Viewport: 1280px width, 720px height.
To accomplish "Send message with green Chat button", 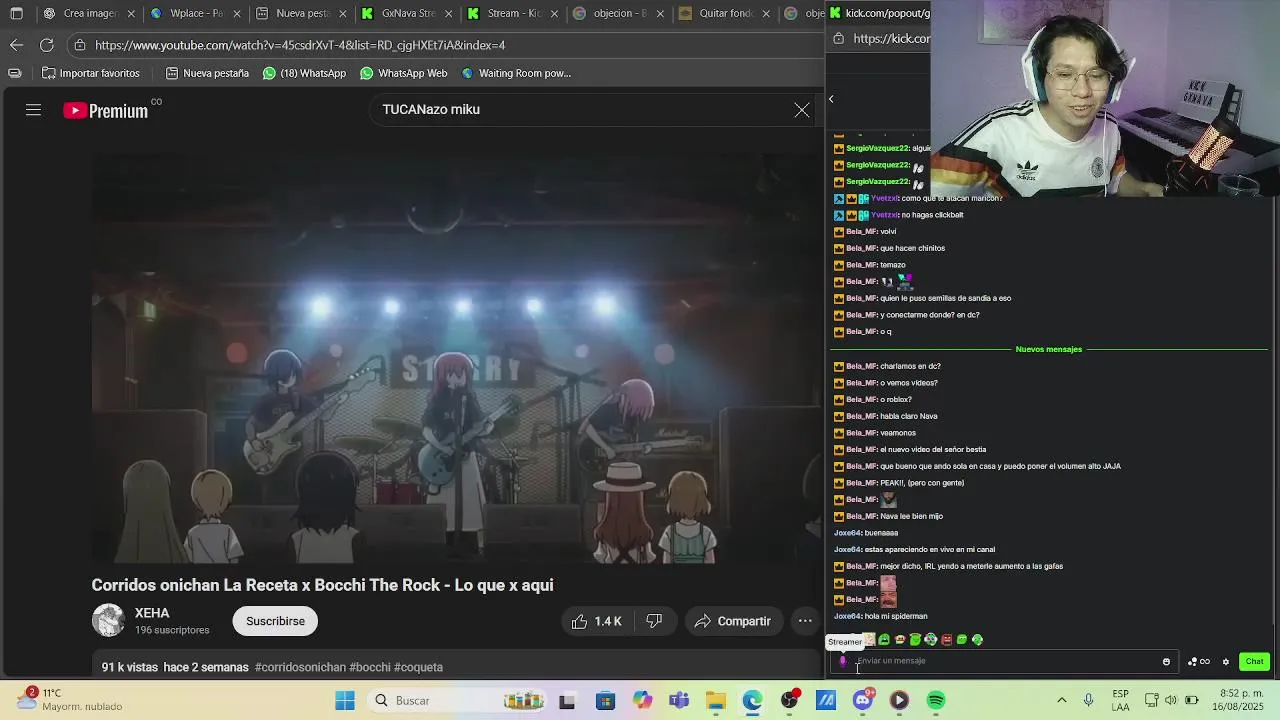I will (1254, 661).
